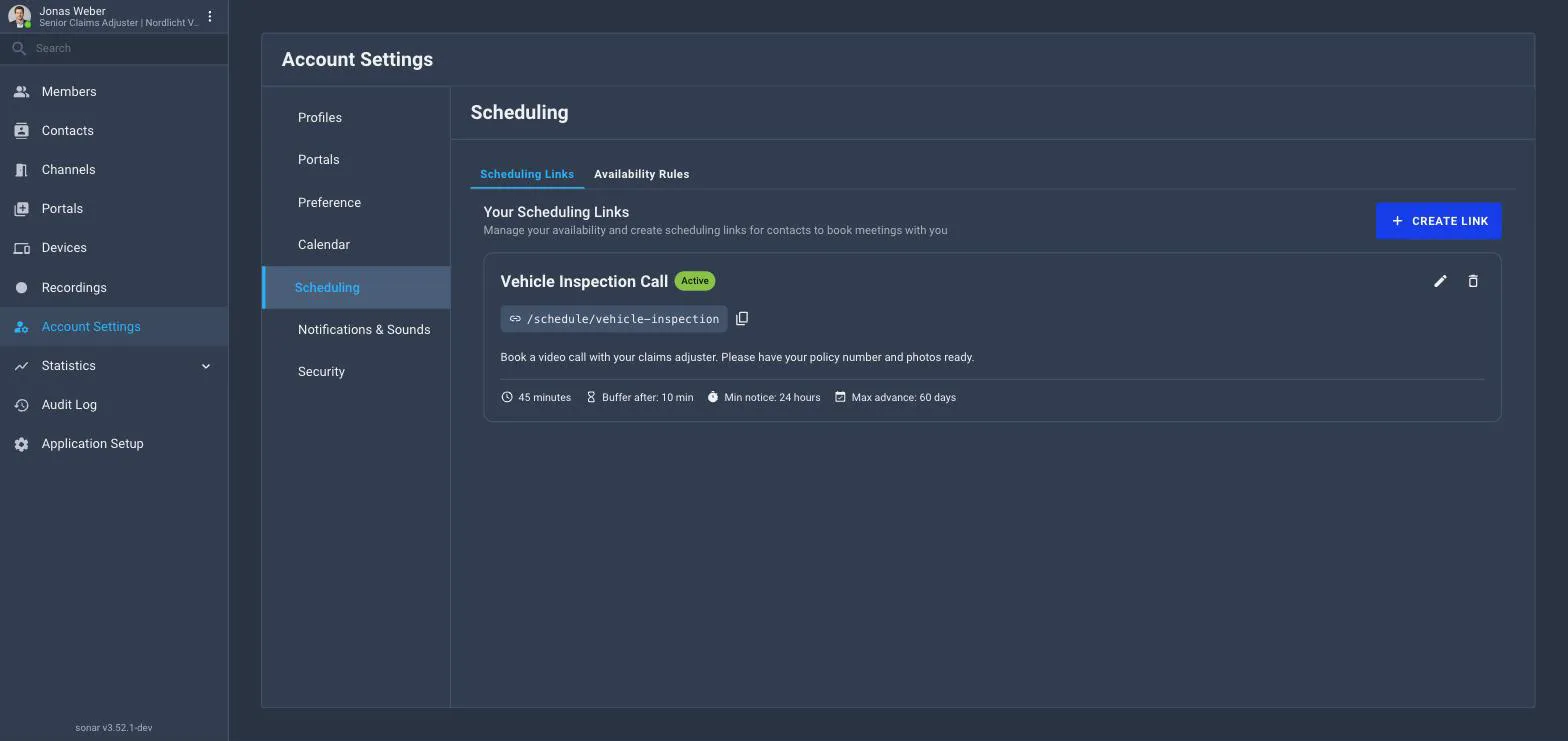Screen dimensions: 1568x741
Task: Go to Members page
Action: (x=114, y=92)
